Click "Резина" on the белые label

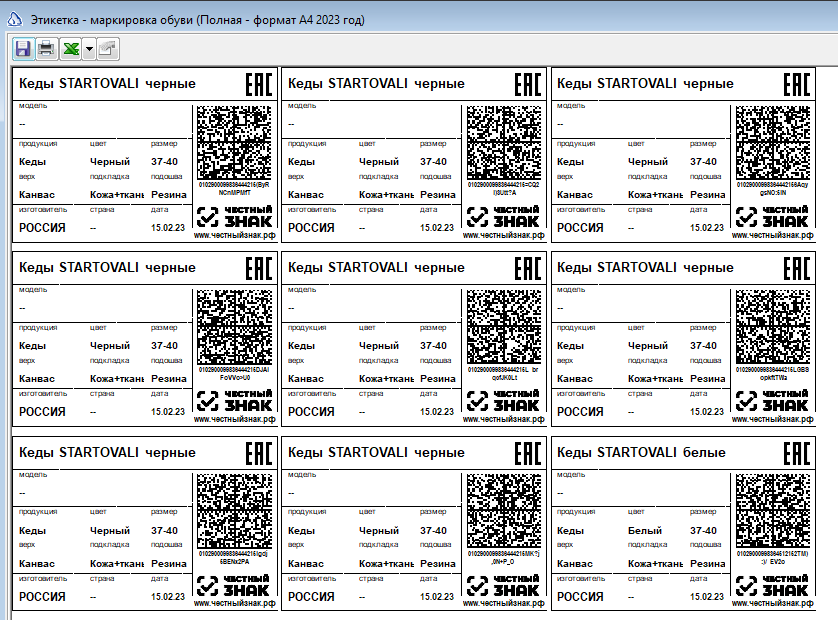[x=707, y=563]
